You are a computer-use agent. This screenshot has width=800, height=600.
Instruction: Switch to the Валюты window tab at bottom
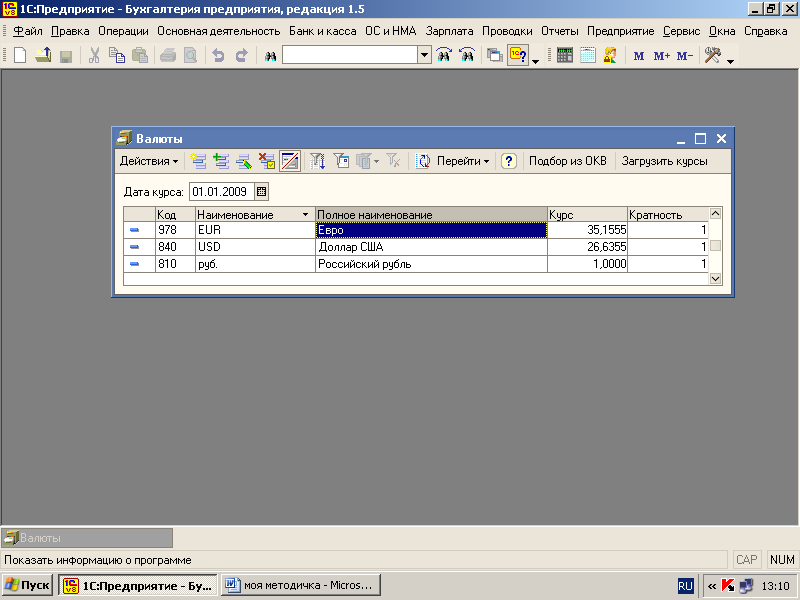point(87,538)
